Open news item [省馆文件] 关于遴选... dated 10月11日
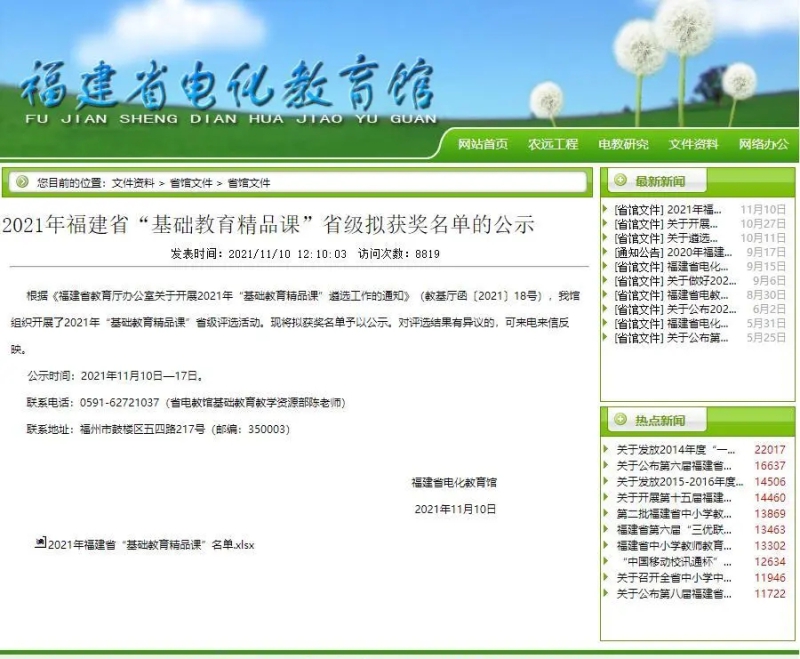The width and height of the screenshot is (800, 659). click(x=666, y=238)
